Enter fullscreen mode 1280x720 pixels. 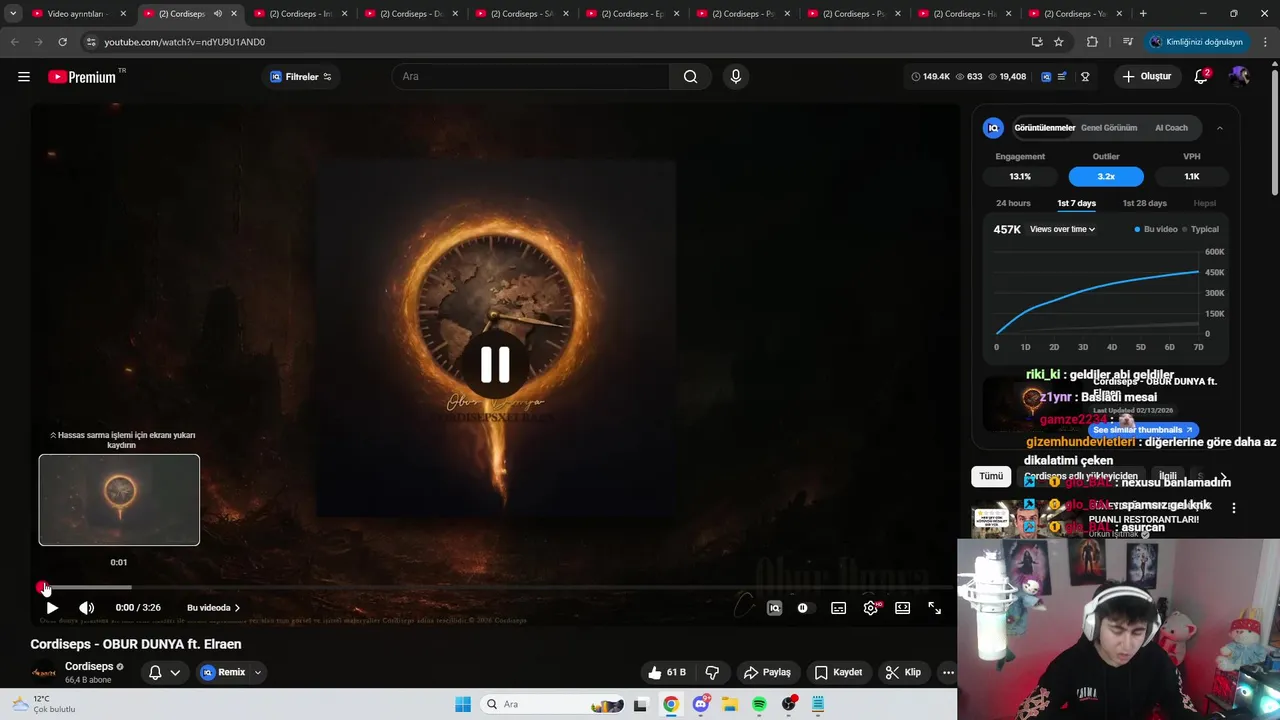point(935,608)
